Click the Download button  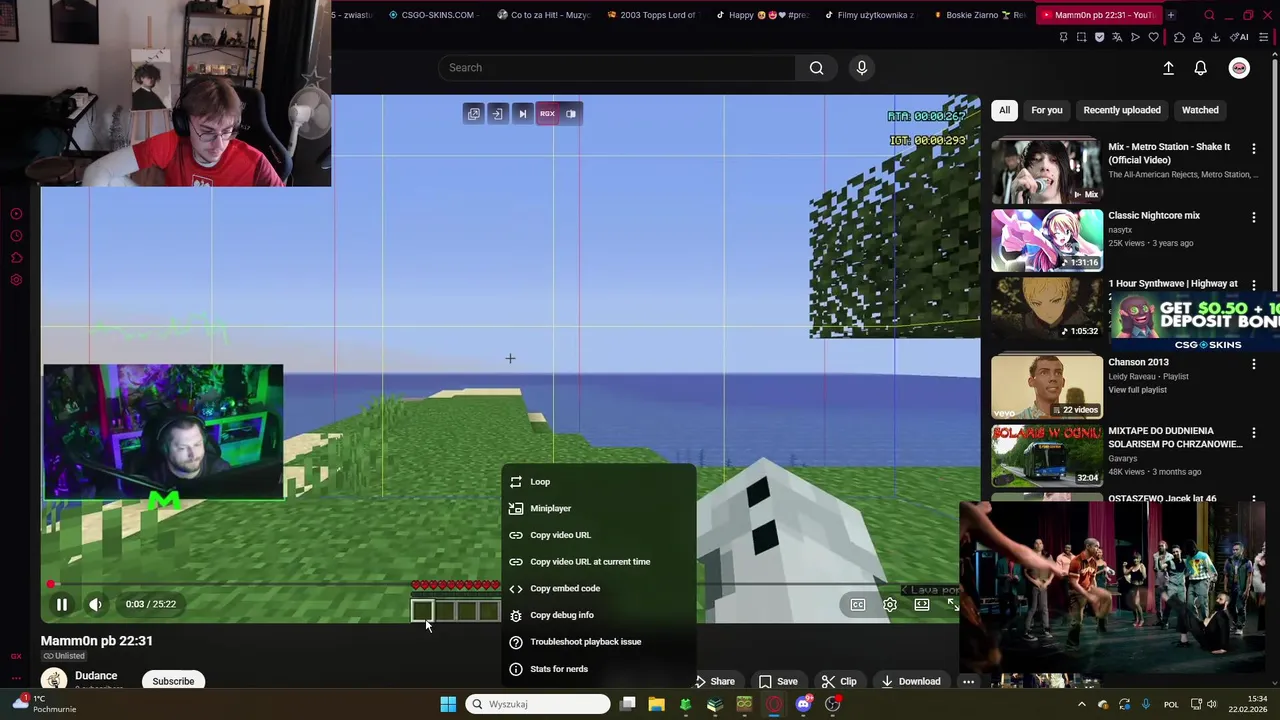click(910, 681)
